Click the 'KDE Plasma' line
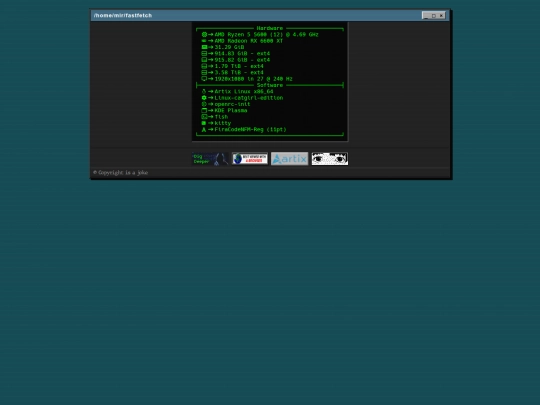The width and height of the screenshot is (540, 405). click(x=231, y=111)
